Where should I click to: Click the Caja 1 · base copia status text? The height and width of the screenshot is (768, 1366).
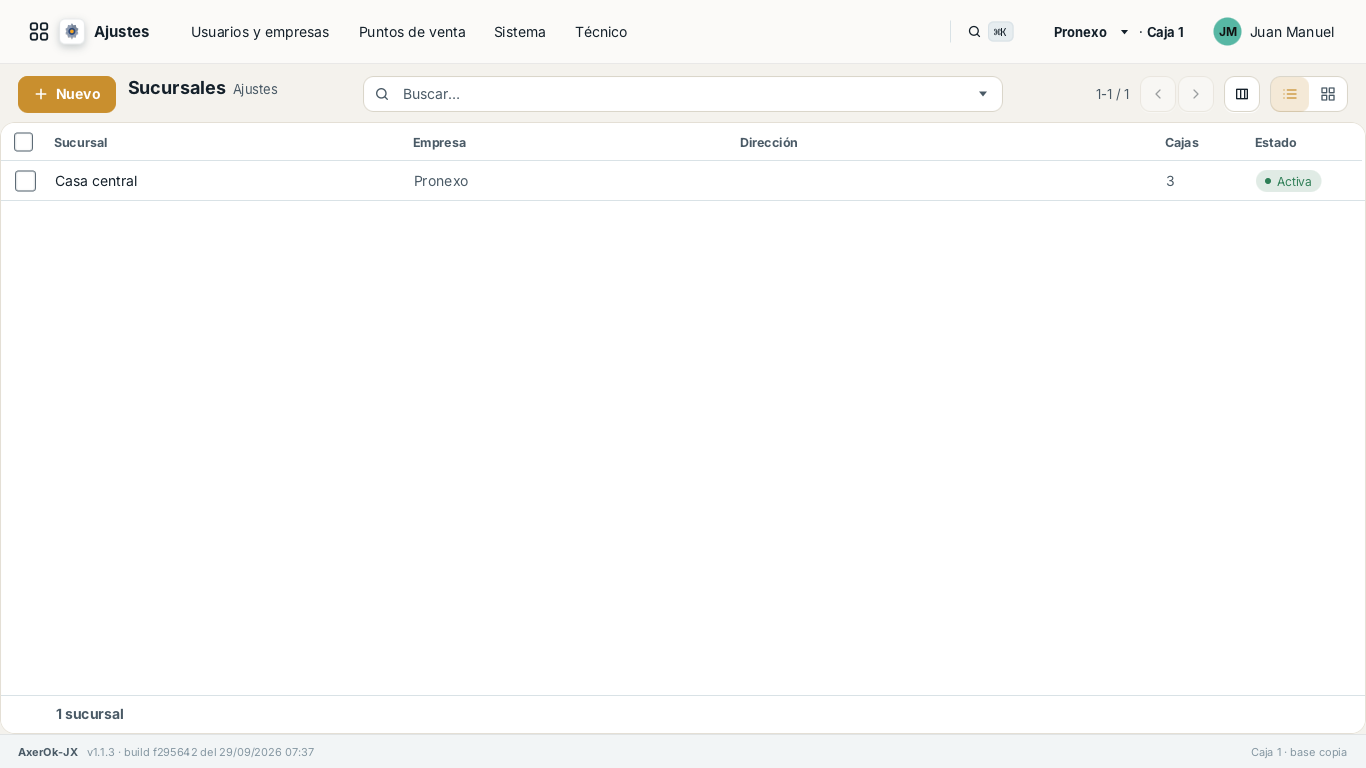coord(1299,752)
